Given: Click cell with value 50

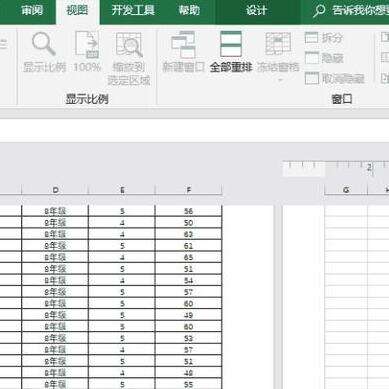Looking at the screenshot, I should pos(189,223).
